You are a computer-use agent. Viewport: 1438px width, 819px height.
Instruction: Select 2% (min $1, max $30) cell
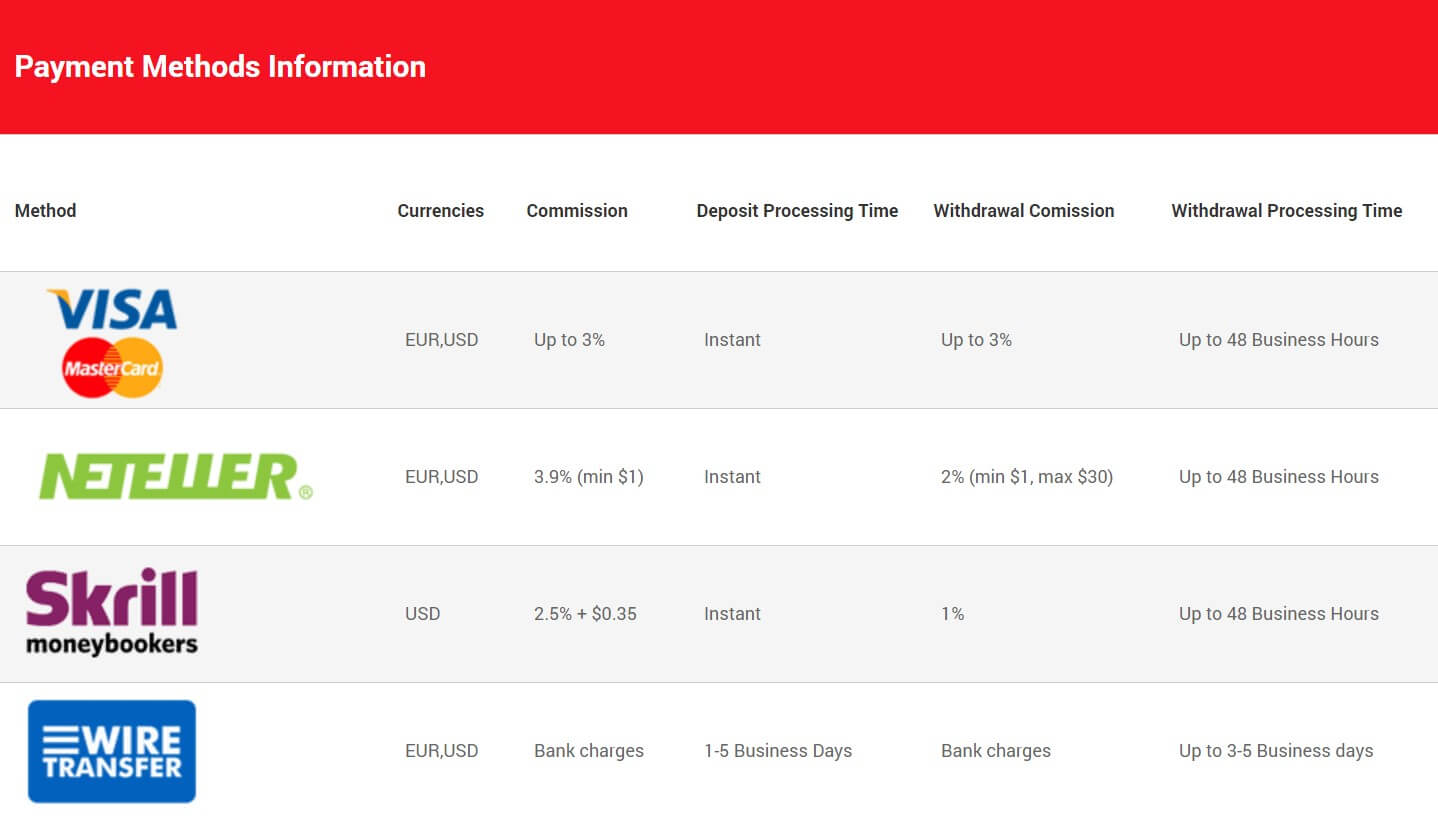[x=1026, y=477]
